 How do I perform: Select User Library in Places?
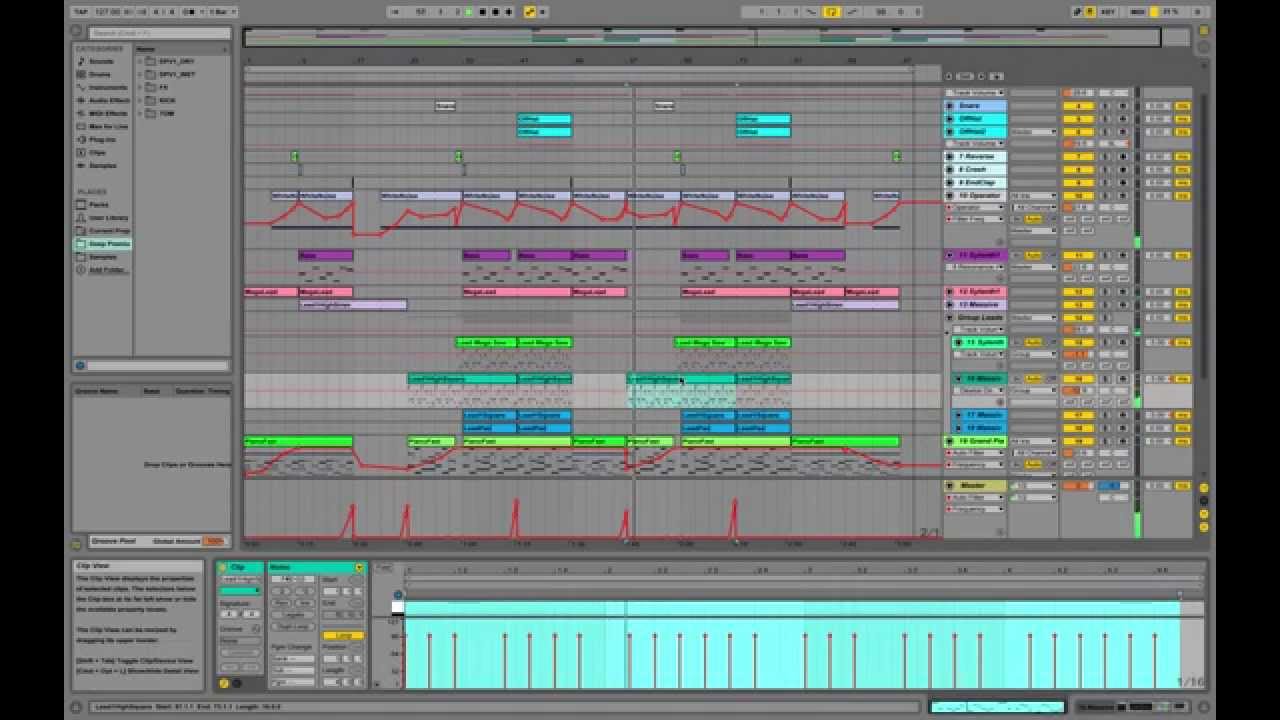click(x=107, y=217)
